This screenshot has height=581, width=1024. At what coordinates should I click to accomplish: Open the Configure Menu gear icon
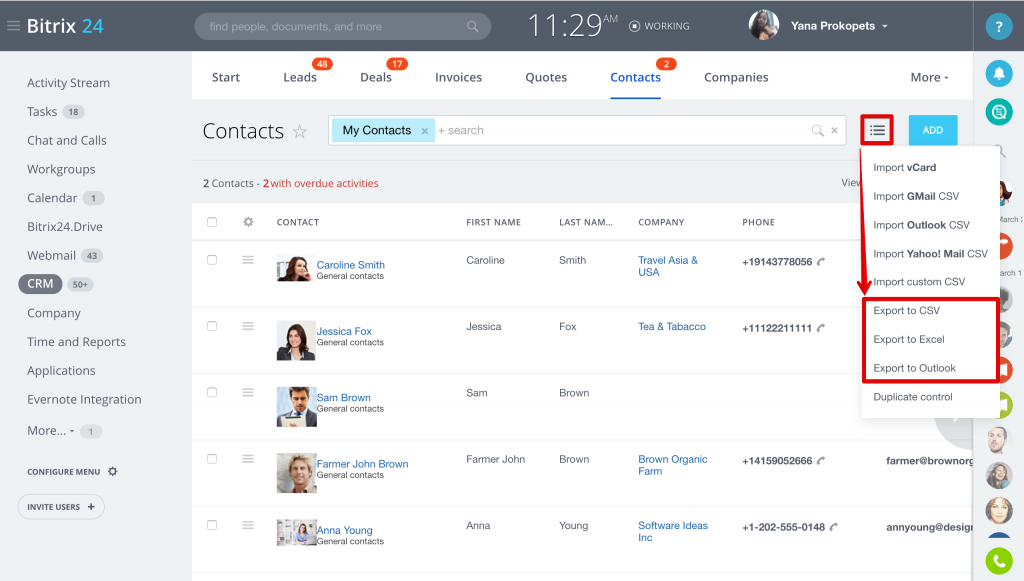point(112,471)
